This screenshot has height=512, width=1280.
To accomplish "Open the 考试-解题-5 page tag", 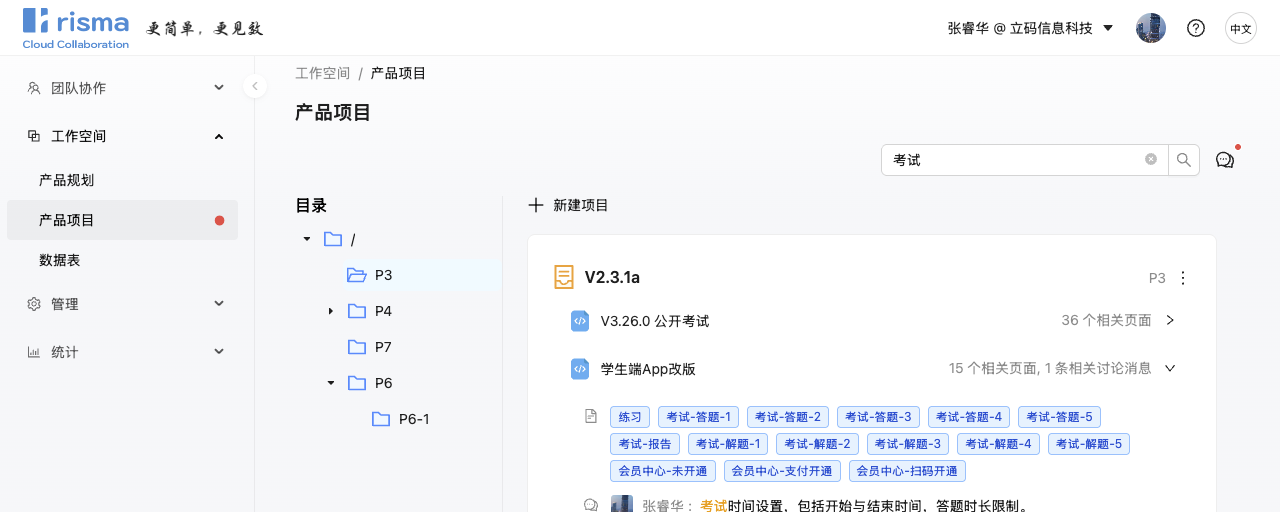I will pos(1089,444).
